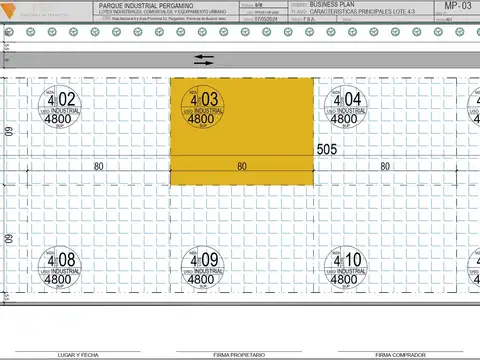Screen dimensions: 480x360
Task: Click the two-way traffic arrows on road
Action: [x=204, y=60]
